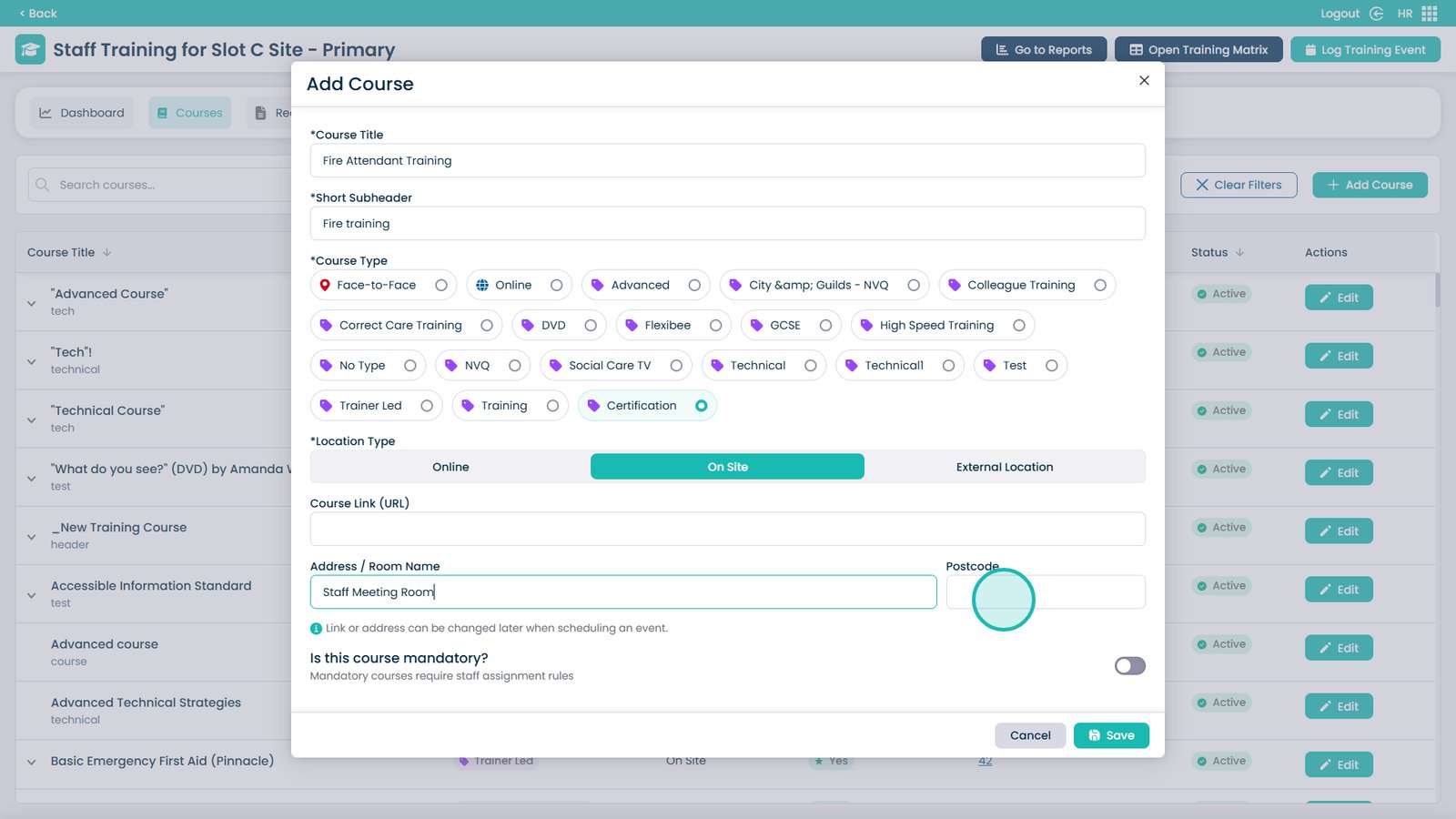Viewport: 1456px width, 819px height.
Task: Click the Course Title sort arrow
Action: point(106,252)
